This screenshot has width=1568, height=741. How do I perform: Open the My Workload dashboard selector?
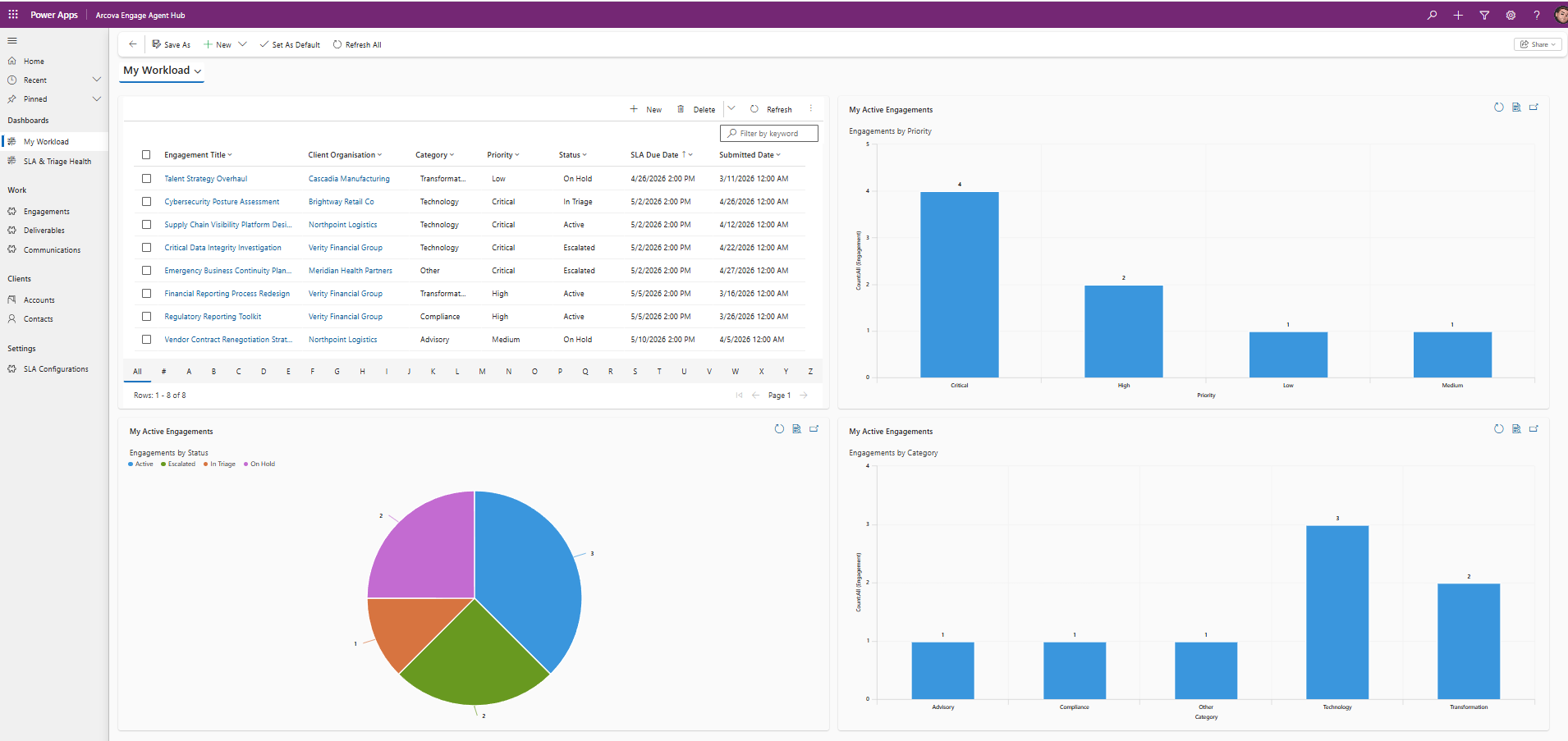[163, 71]
